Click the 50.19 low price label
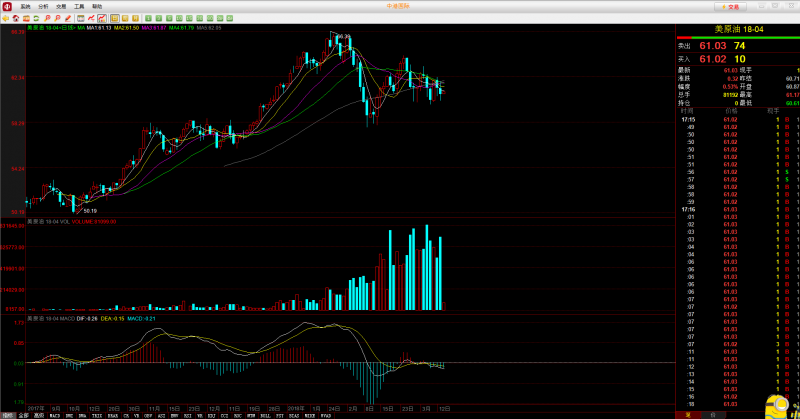800x419 pixels. click(x=90, y=211)
